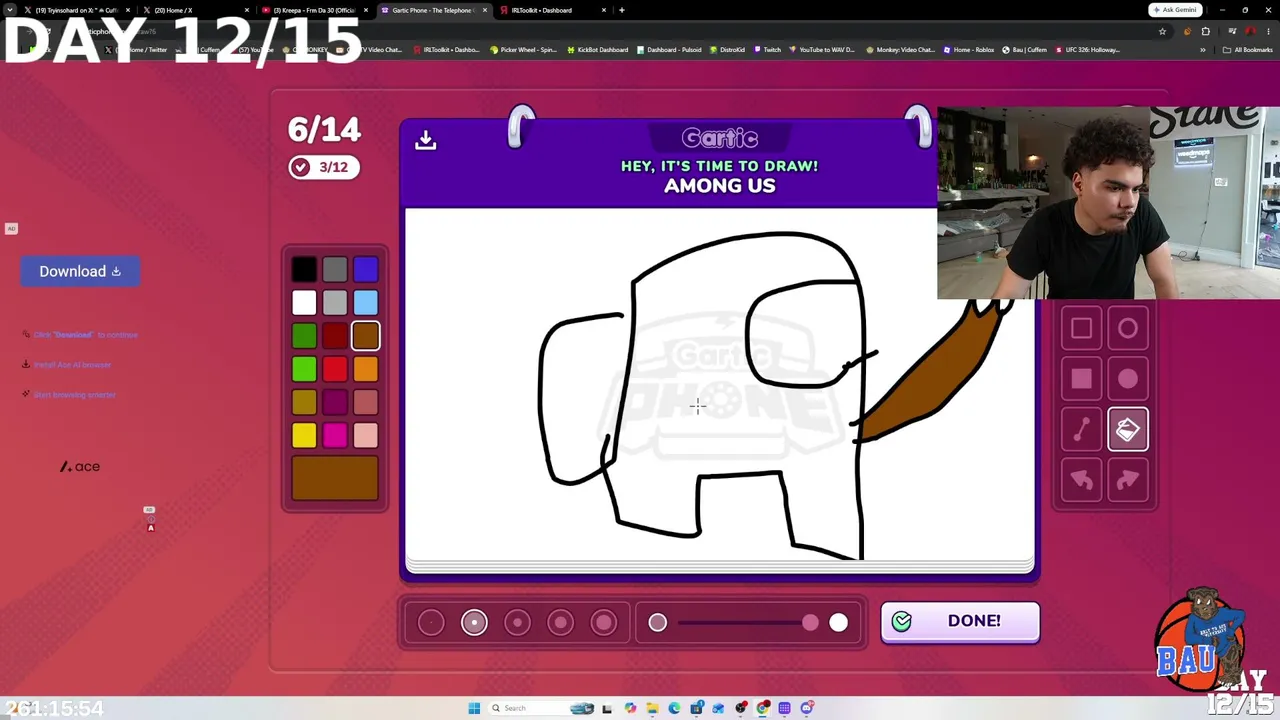Choose the white color swatch
Screen dimensions: 1280x720
(304, 303)
